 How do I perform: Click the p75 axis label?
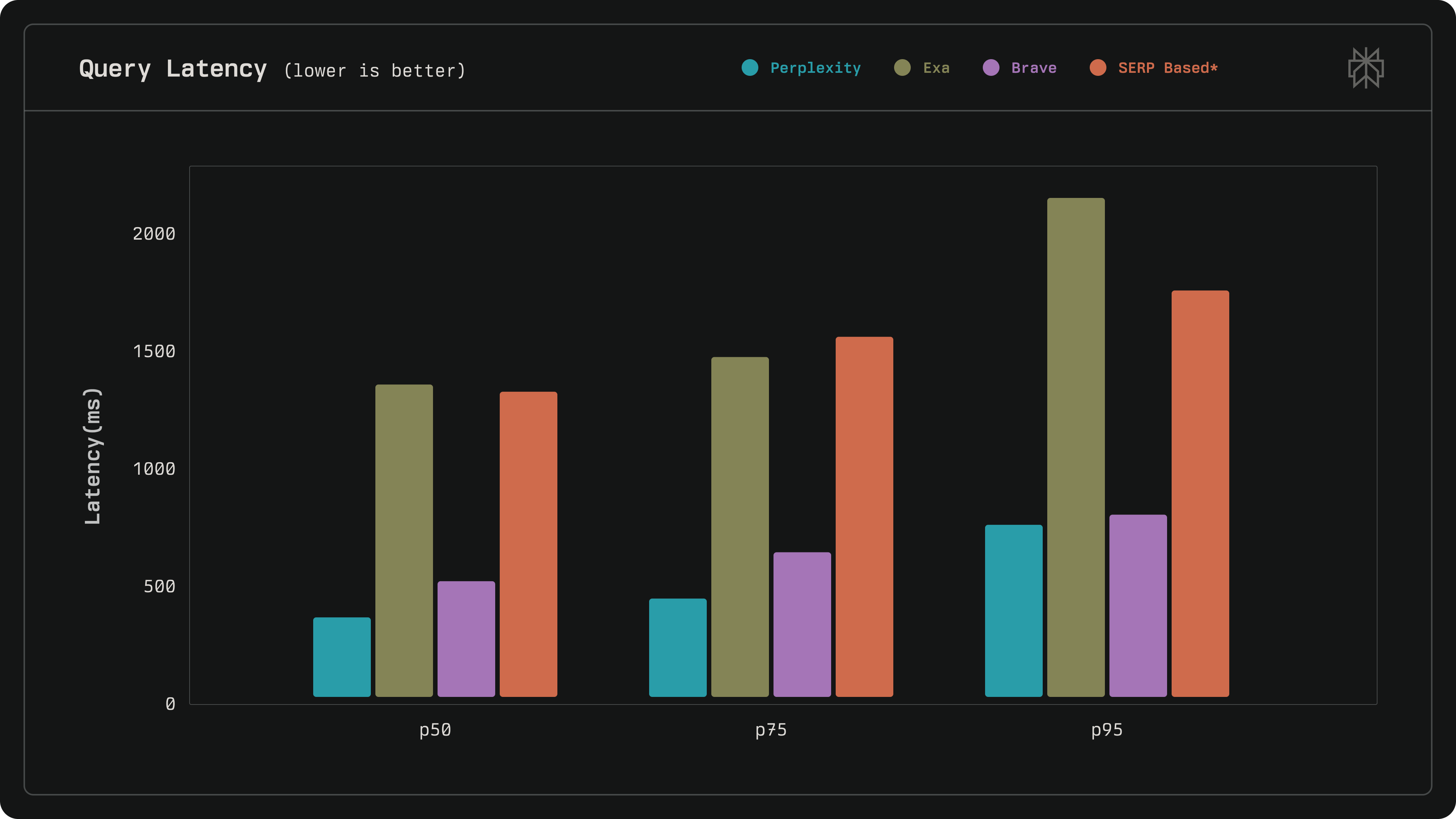tap(770, 730)
